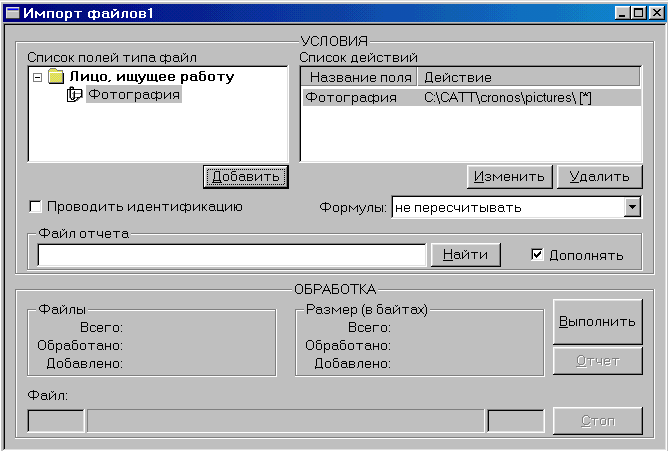
Task: Click the Найти button
Action: click(x=466, y=255)
